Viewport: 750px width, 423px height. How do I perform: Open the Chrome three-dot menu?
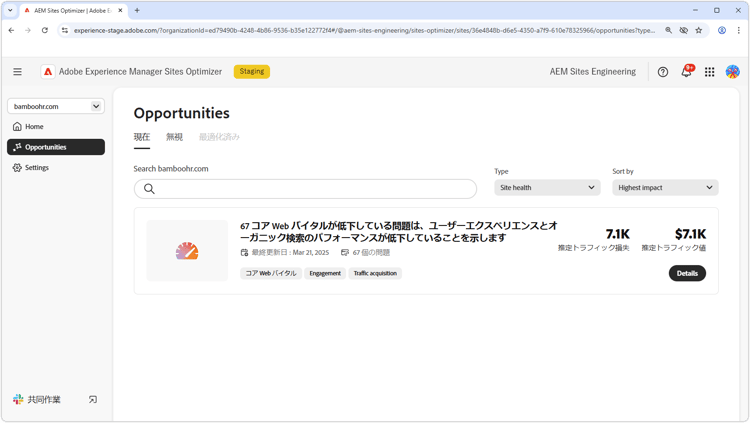click(x=739, y=30)
